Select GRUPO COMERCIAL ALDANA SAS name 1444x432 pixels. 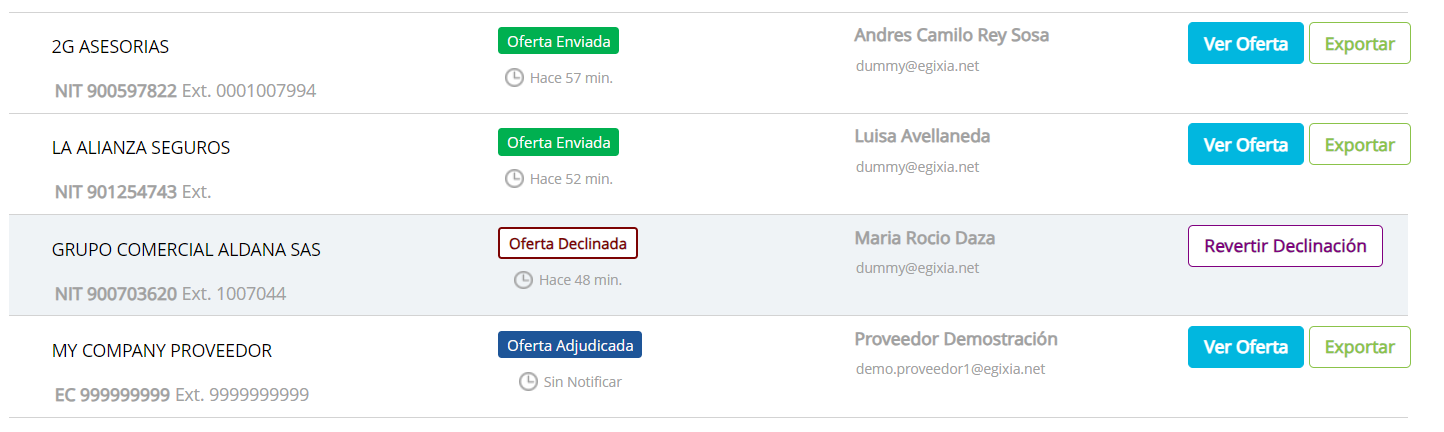click(186, 250)
